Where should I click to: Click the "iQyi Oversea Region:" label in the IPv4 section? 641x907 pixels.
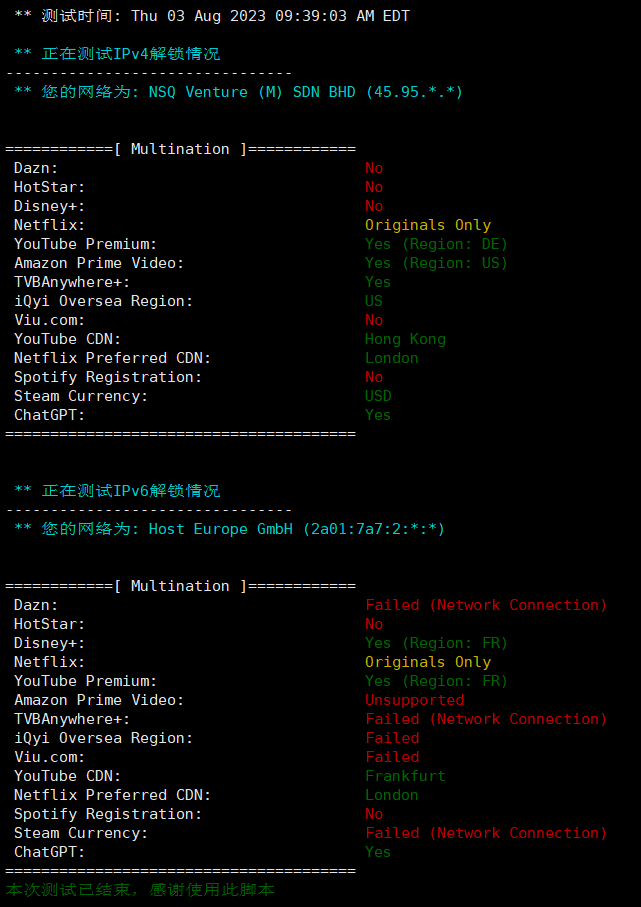(x=104, y=302)
